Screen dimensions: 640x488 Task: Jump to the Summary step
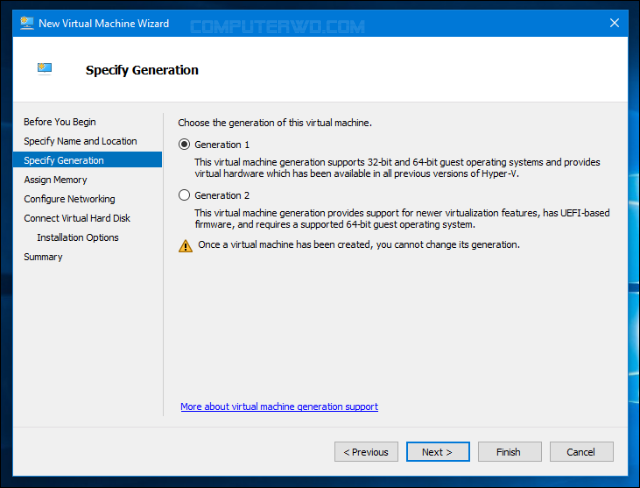click(x=43, y=257)
